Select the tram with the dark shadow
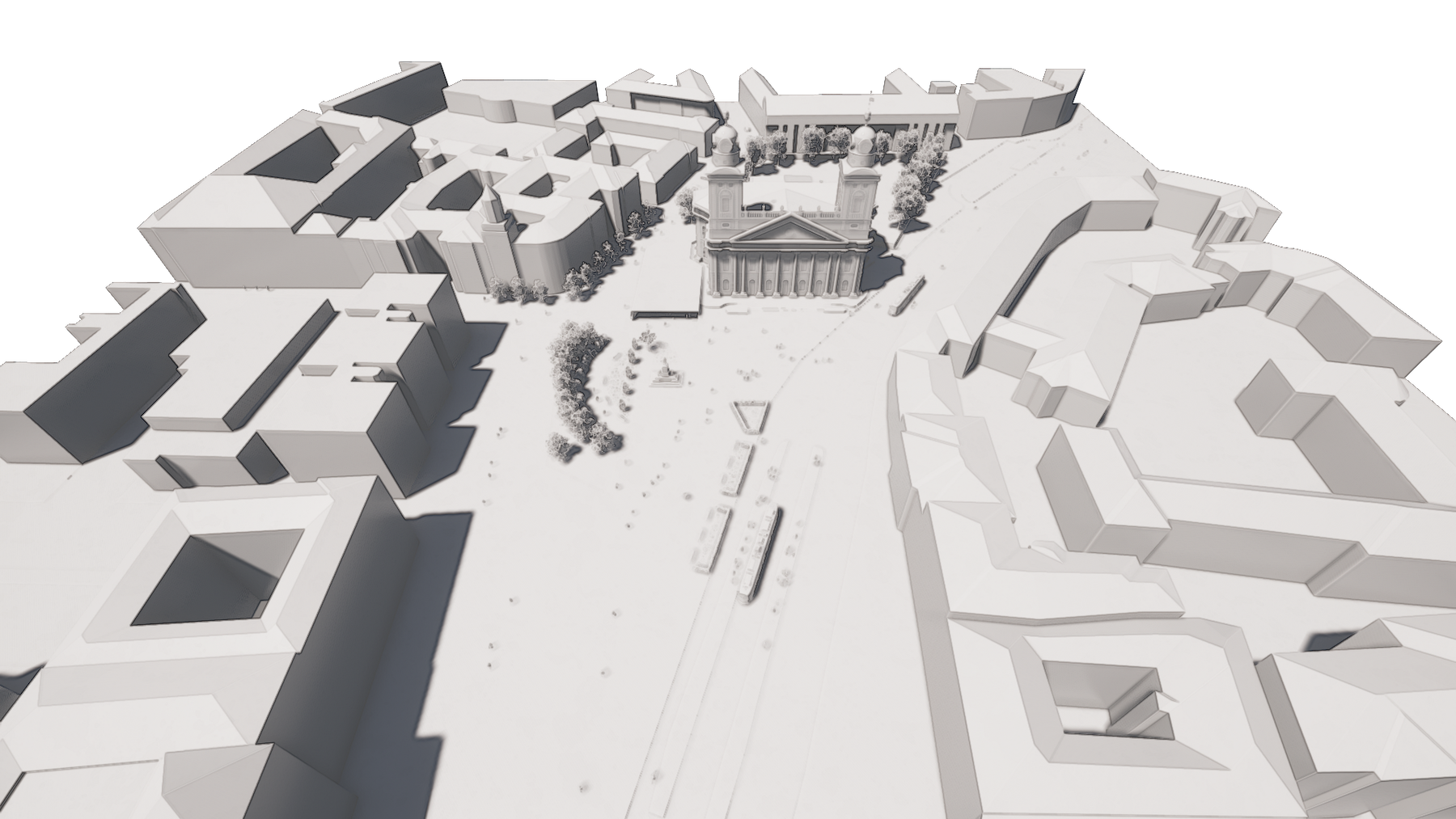The height and width of the screenshot is (819, 1456). tap(760, 554)
